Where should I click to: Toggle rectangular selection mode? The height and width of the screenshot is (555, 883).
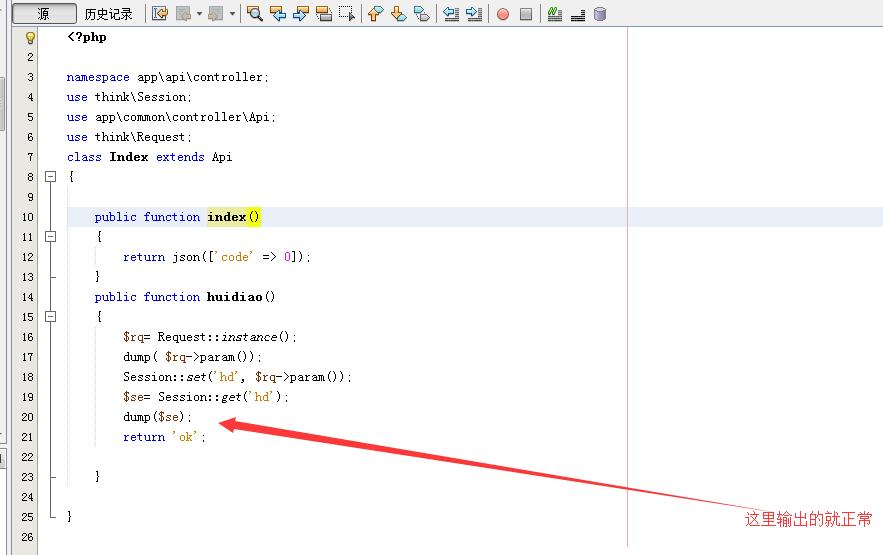point(346,14)
